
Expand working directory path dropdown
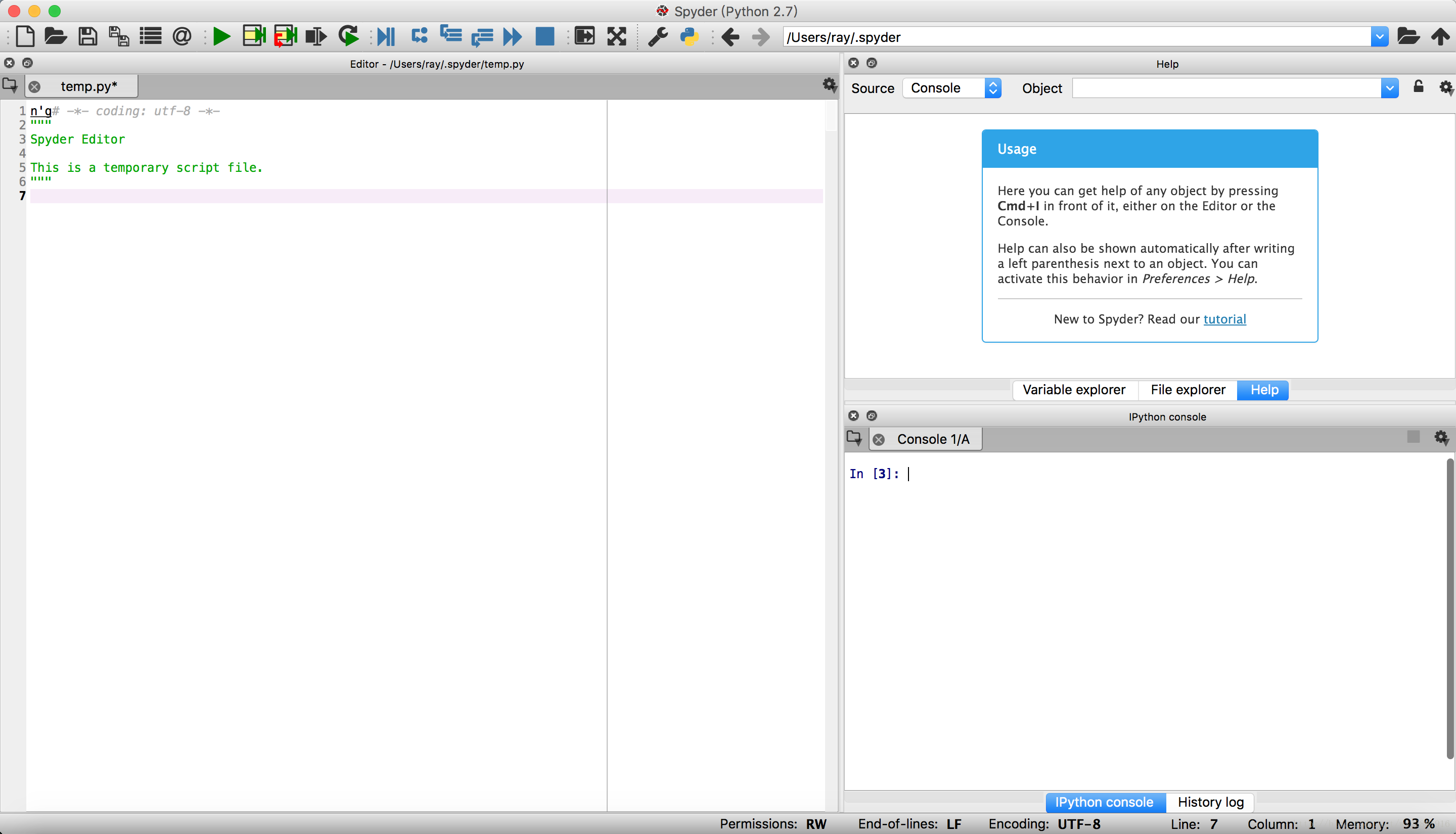click(1379, 37)
